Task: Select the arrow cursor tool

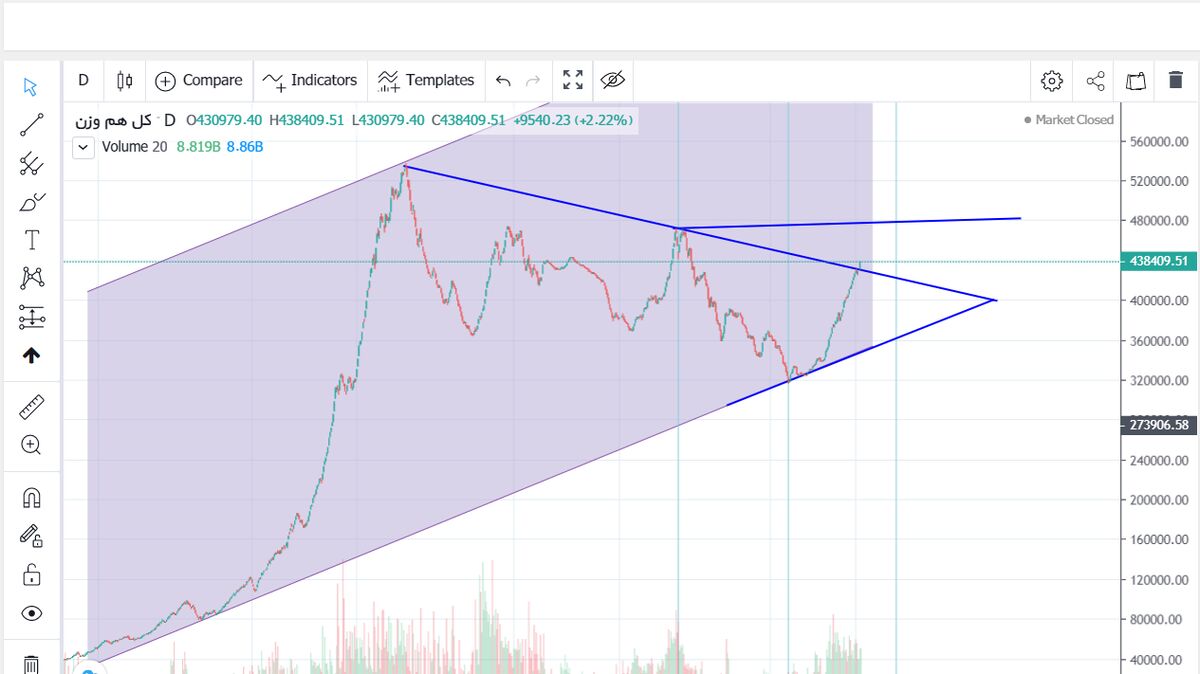Action: [x=31, y=87]
